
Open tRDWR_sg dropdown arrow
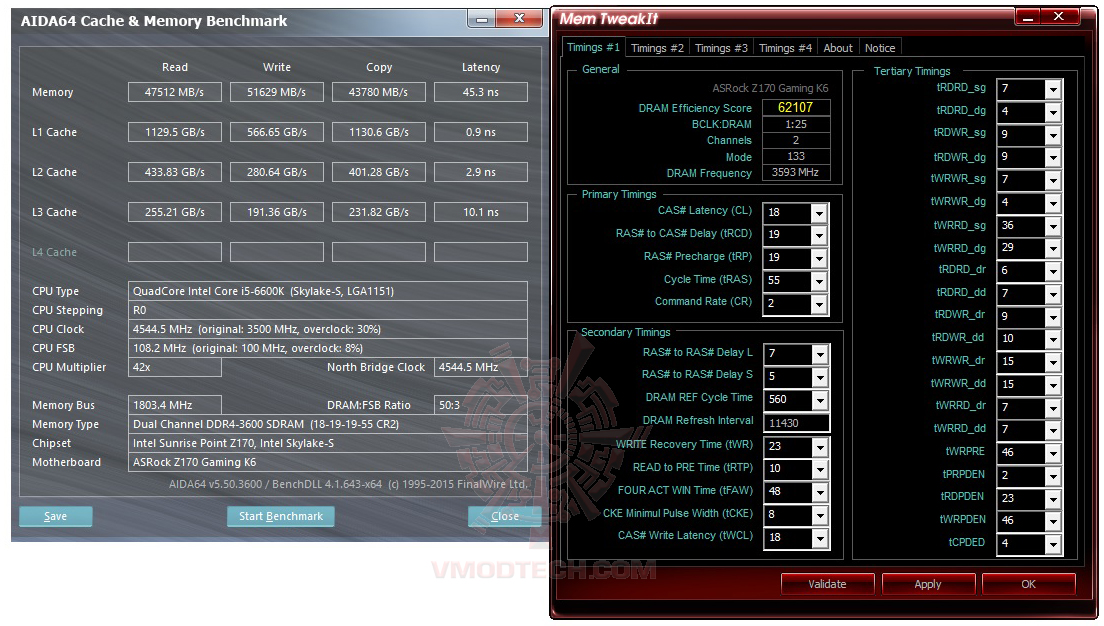(x=1053, y=134)
